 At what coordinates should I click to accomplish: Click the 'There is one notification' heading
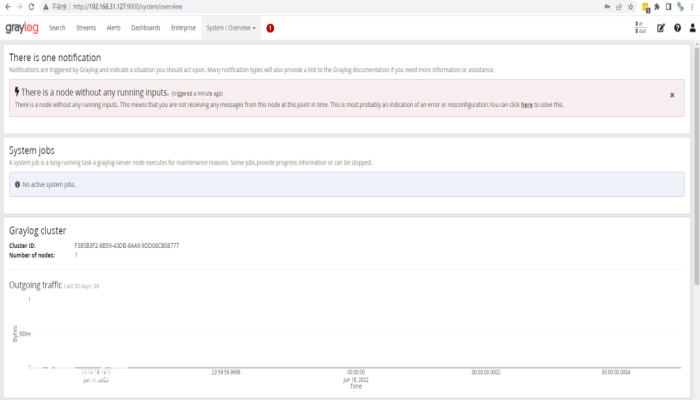pyautogui.click(x=55, y=58)
